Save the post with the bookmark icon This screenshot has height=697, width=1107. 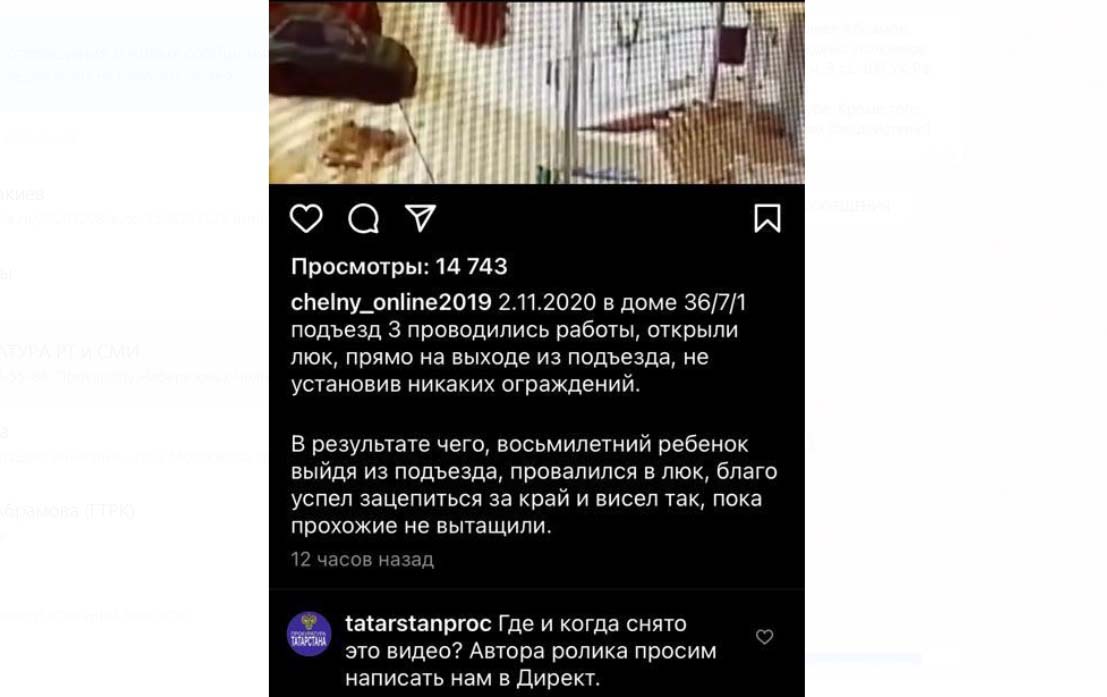[x=767, y=218]
